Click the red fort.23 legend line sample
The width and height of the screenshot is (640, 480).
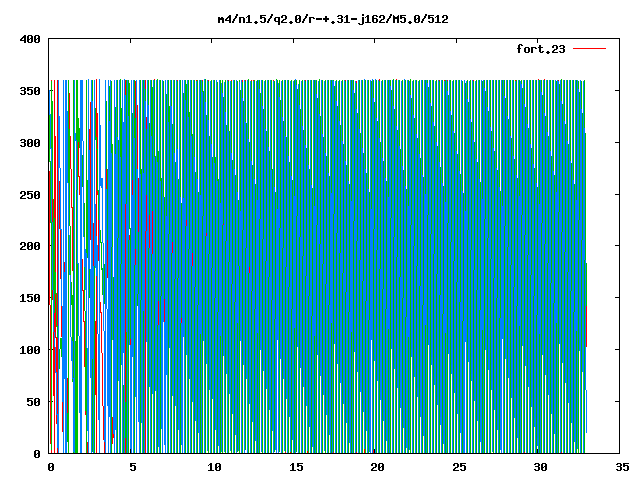click(589, 49)
